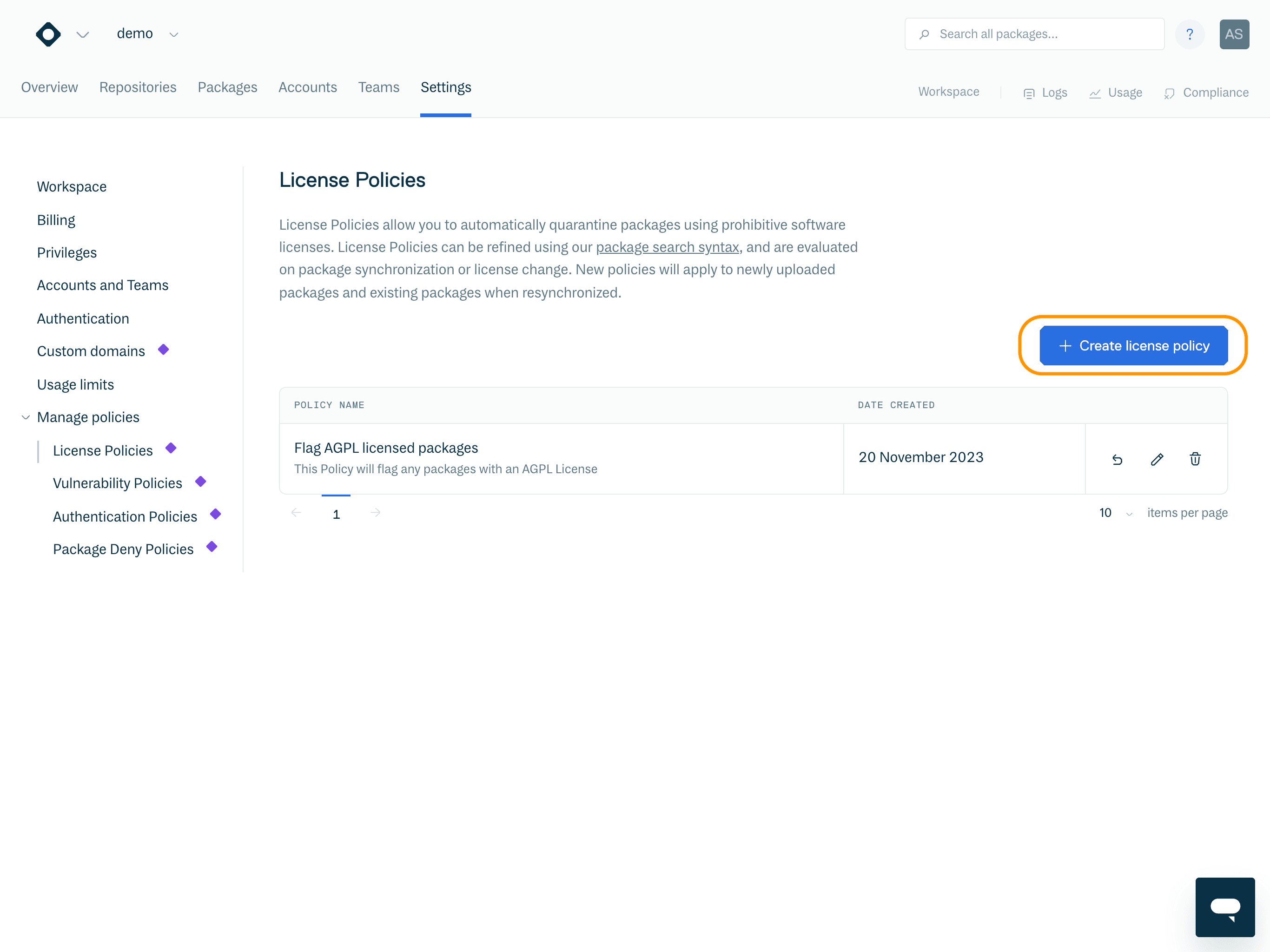This screenshot has height=952, width=1270.
Task: Select Vulnerability Policies in the sidebar
Action: click(117, 483)
